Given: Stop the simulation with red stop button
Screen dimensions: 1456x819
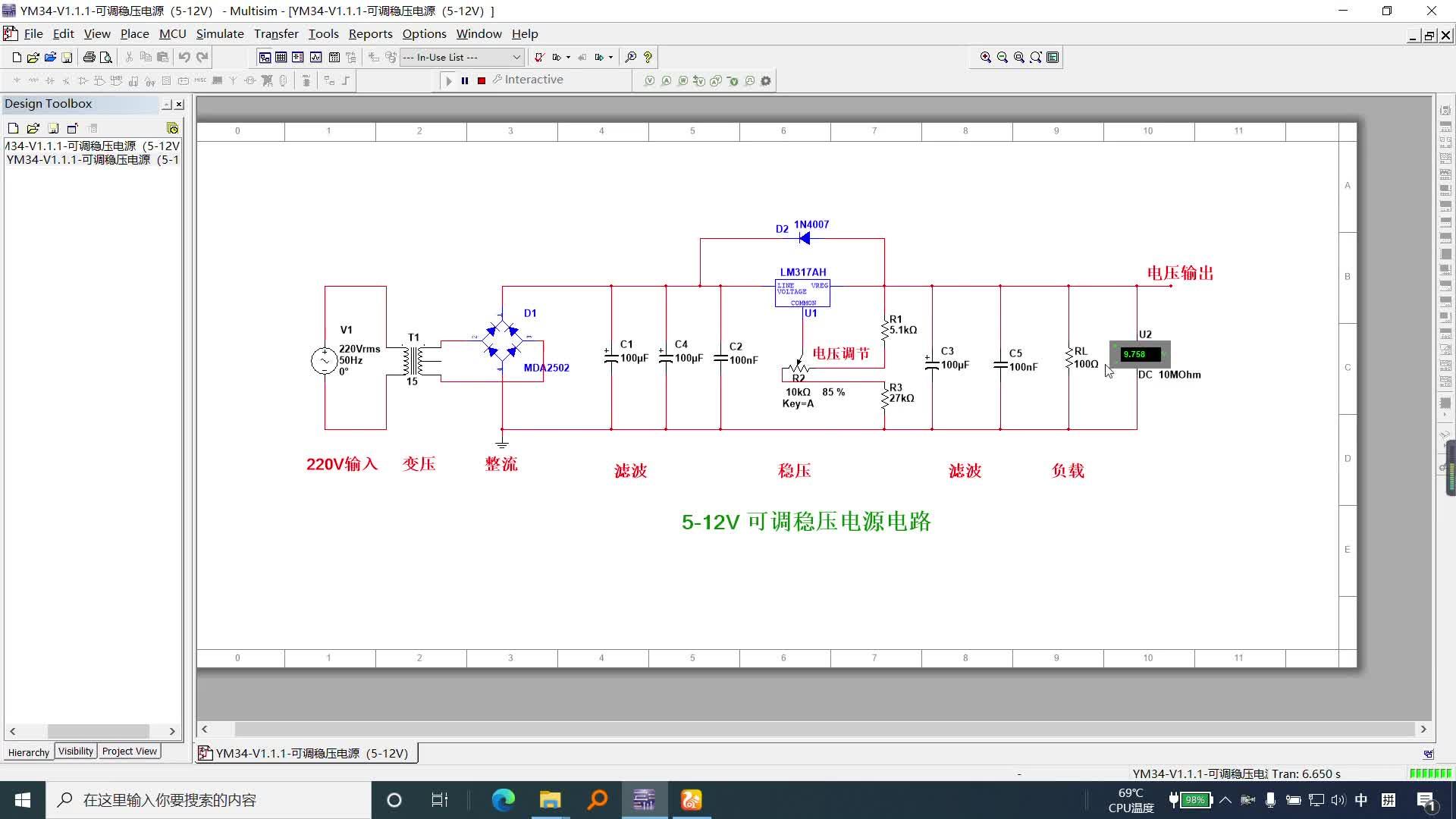Looking at the screenshot, I should (482, 80).
